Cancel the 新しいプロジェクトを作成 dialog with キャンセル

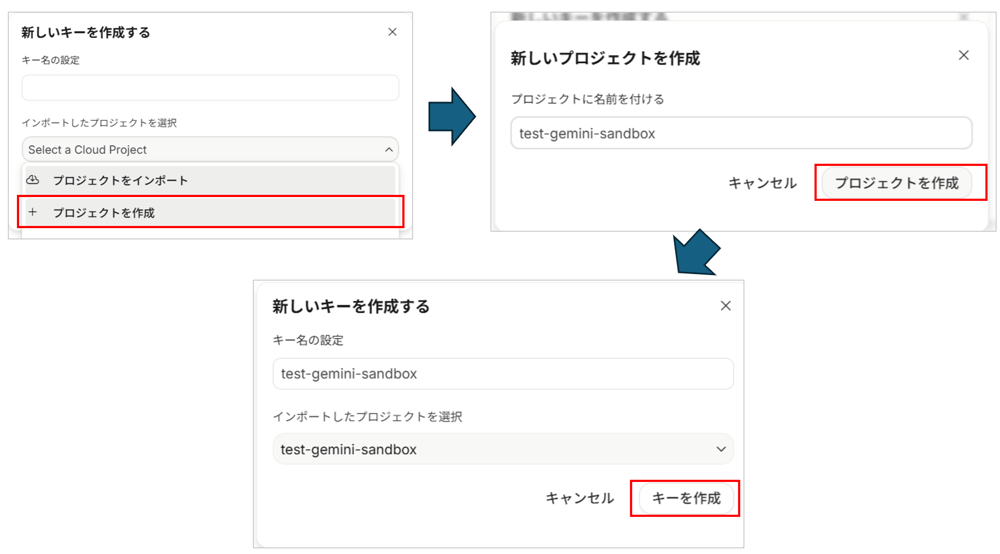(762, 183)
